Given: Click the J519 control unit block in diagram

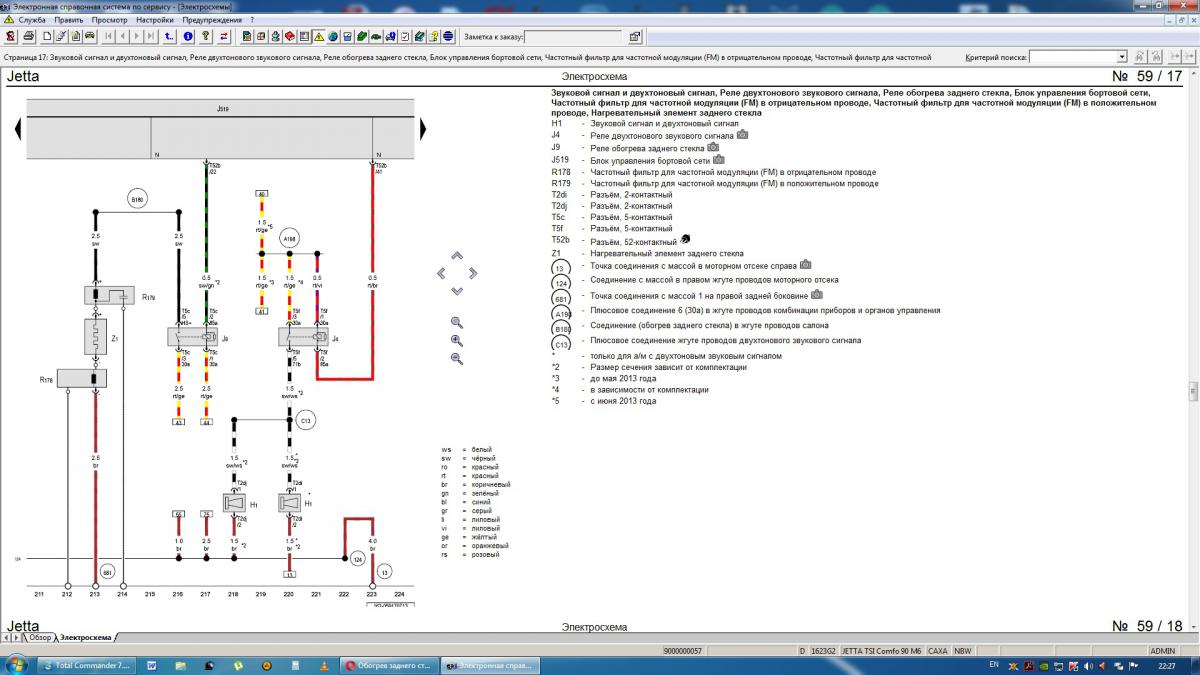Looking at the screenshot, I should tap(219, 129).
